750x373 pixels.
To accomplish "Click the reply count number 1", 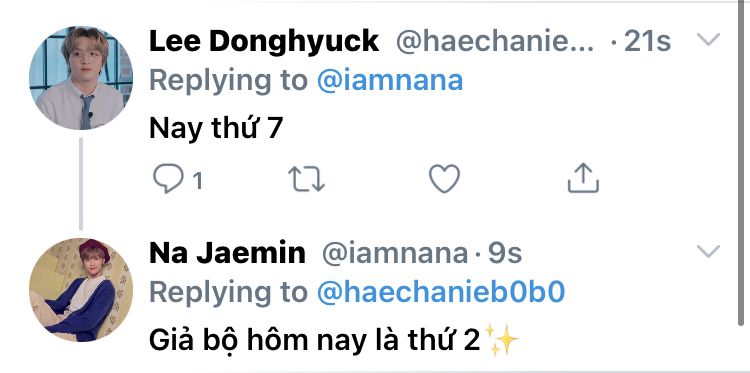I will click(197, 181).
